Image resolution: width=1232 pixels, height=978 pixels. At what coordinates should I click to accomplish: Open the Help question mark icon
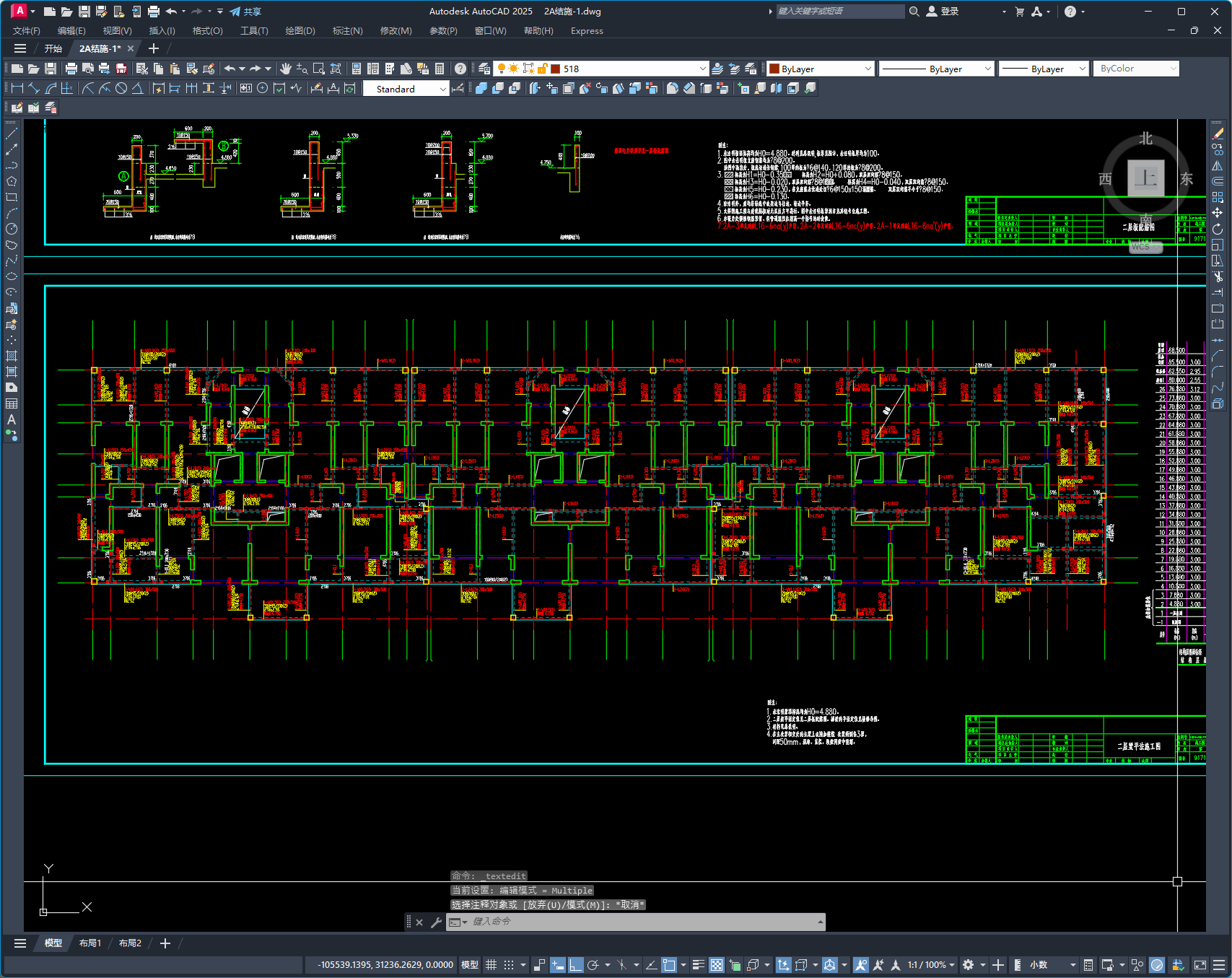pyautogui.click(x=460, y=69)
